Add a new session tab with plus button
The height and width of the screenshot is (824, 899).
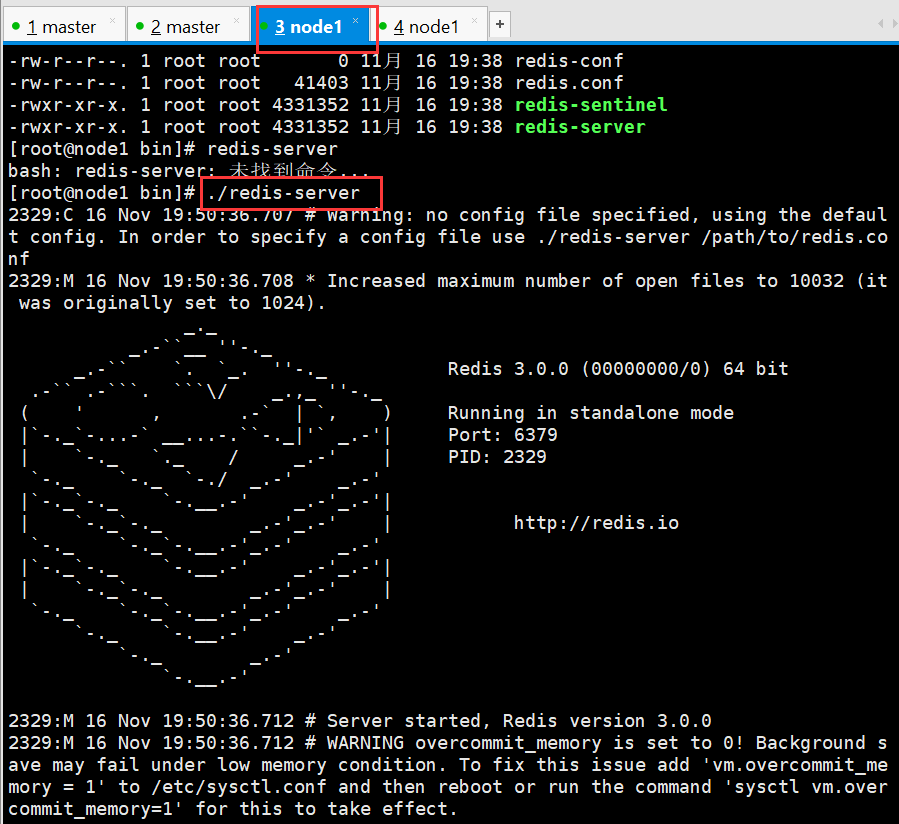(x=500, y=24)
